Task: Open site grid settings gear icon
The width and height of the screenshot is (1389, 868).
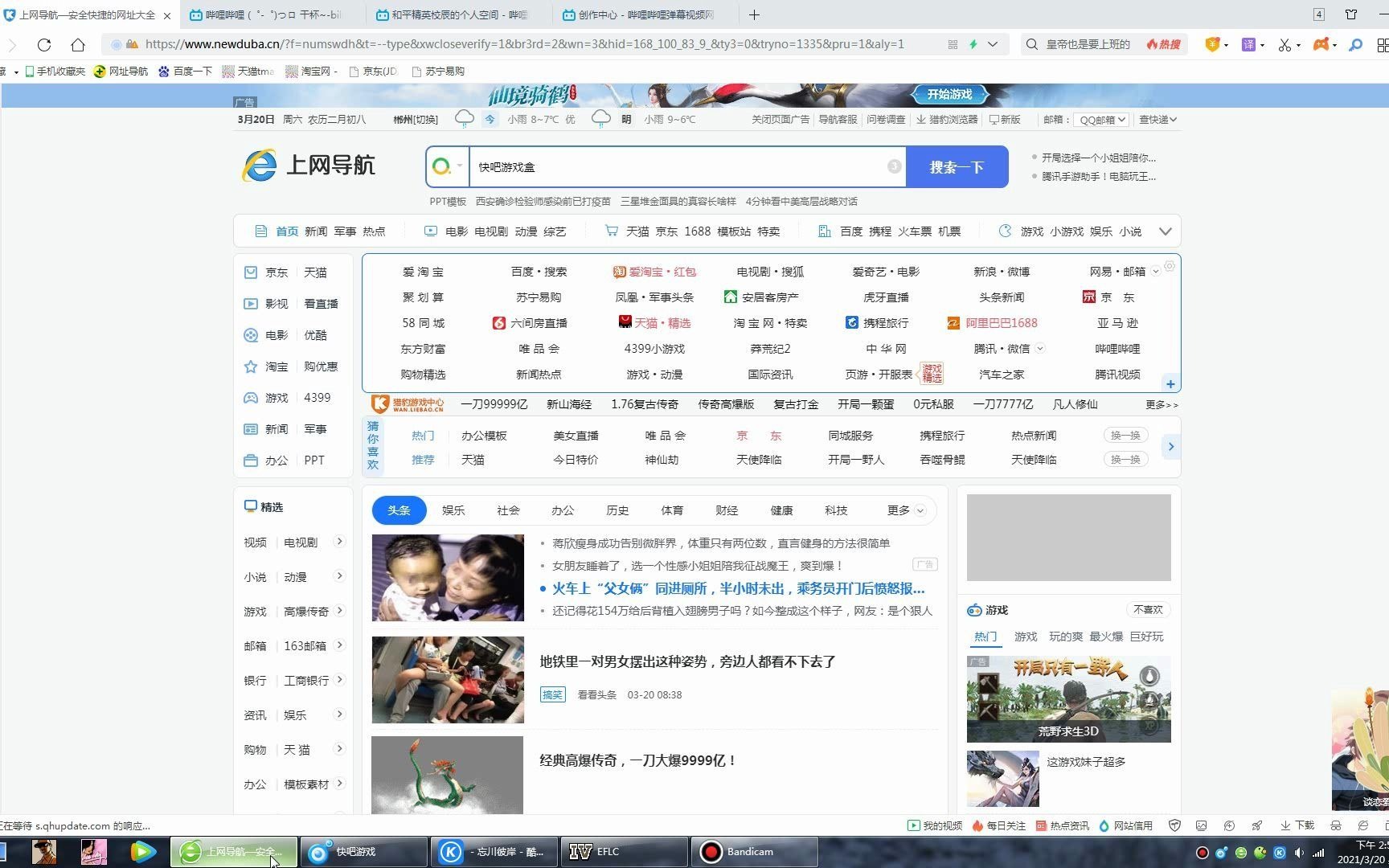Action: pos(1170,266)
